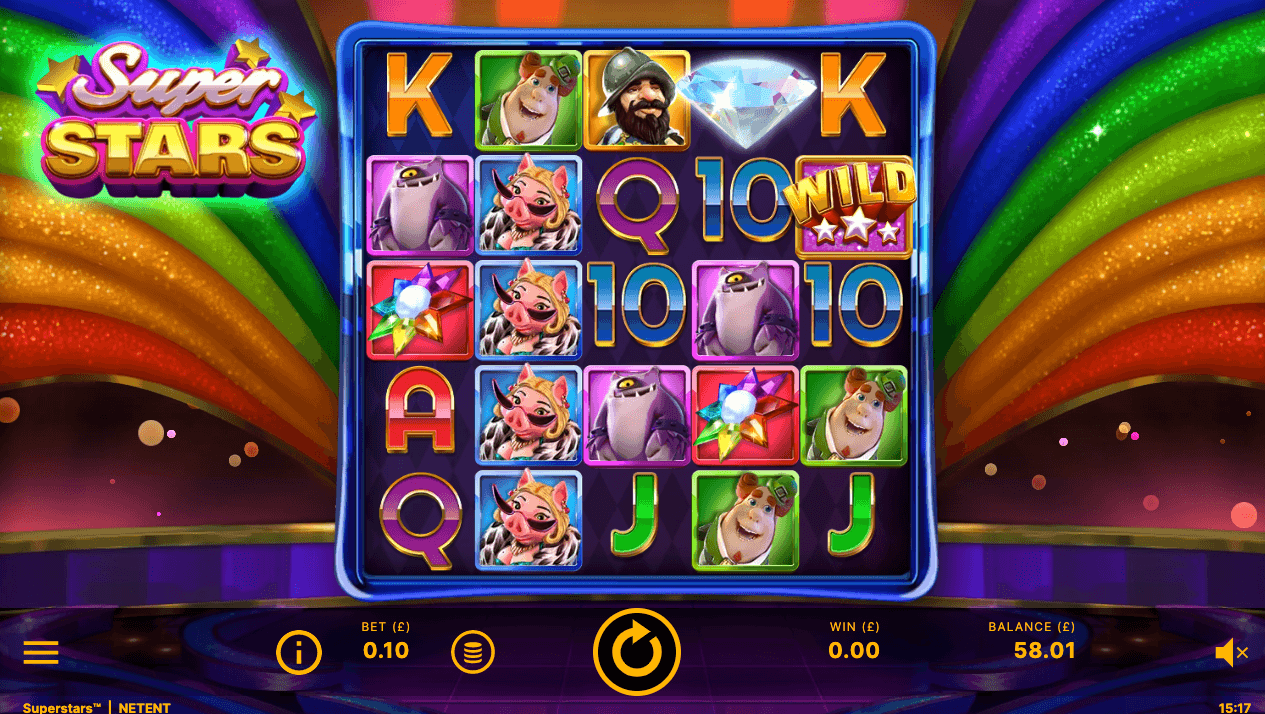This screenshot has height=714, width=1265.
Task: Click the WILD symbol with stars
Action: [854, 208]
